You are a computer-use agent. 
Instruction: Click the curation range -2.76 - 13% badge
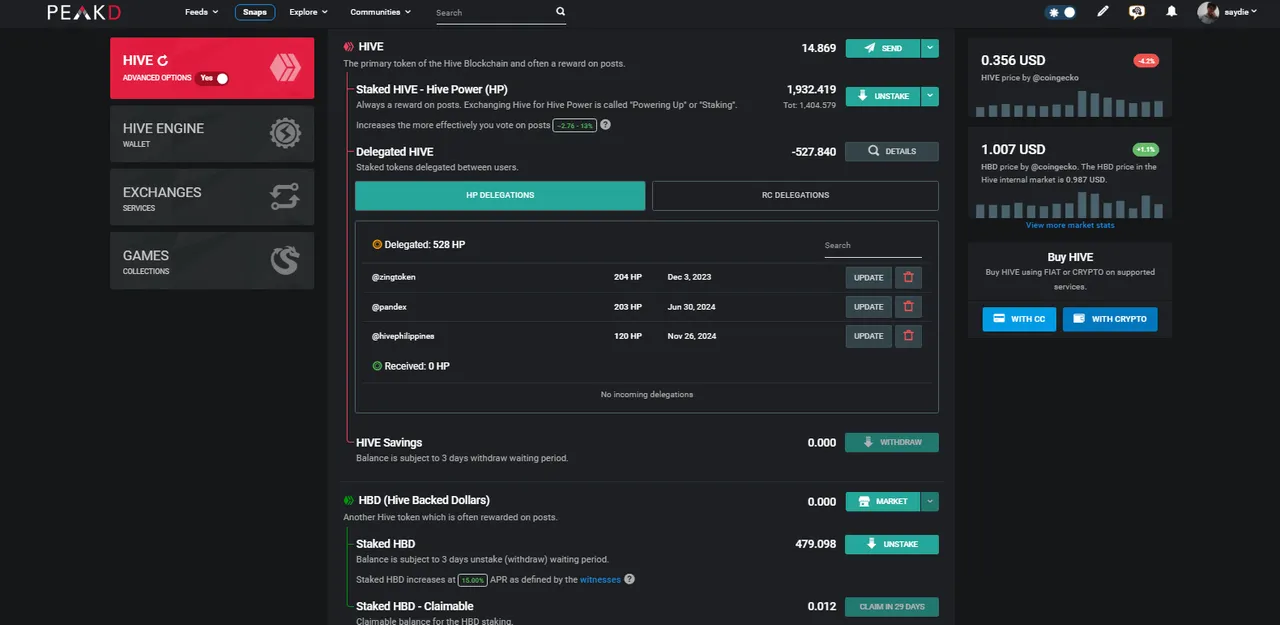click(575, 125)
